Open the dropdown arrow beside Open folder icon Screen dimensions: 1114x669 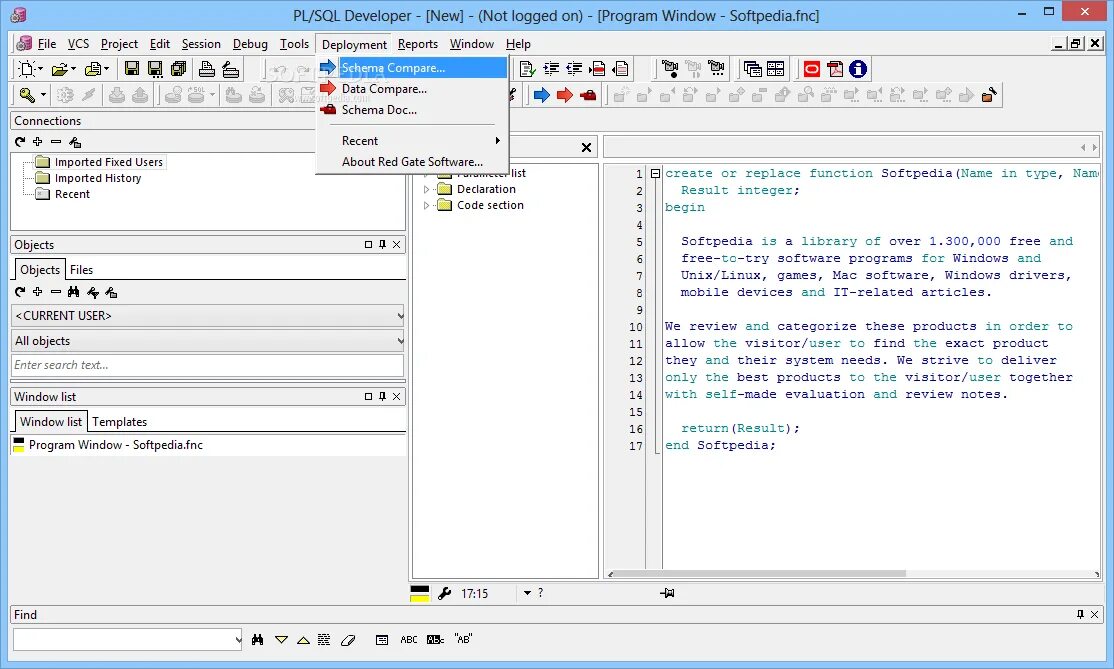click(x=73, y=69)
